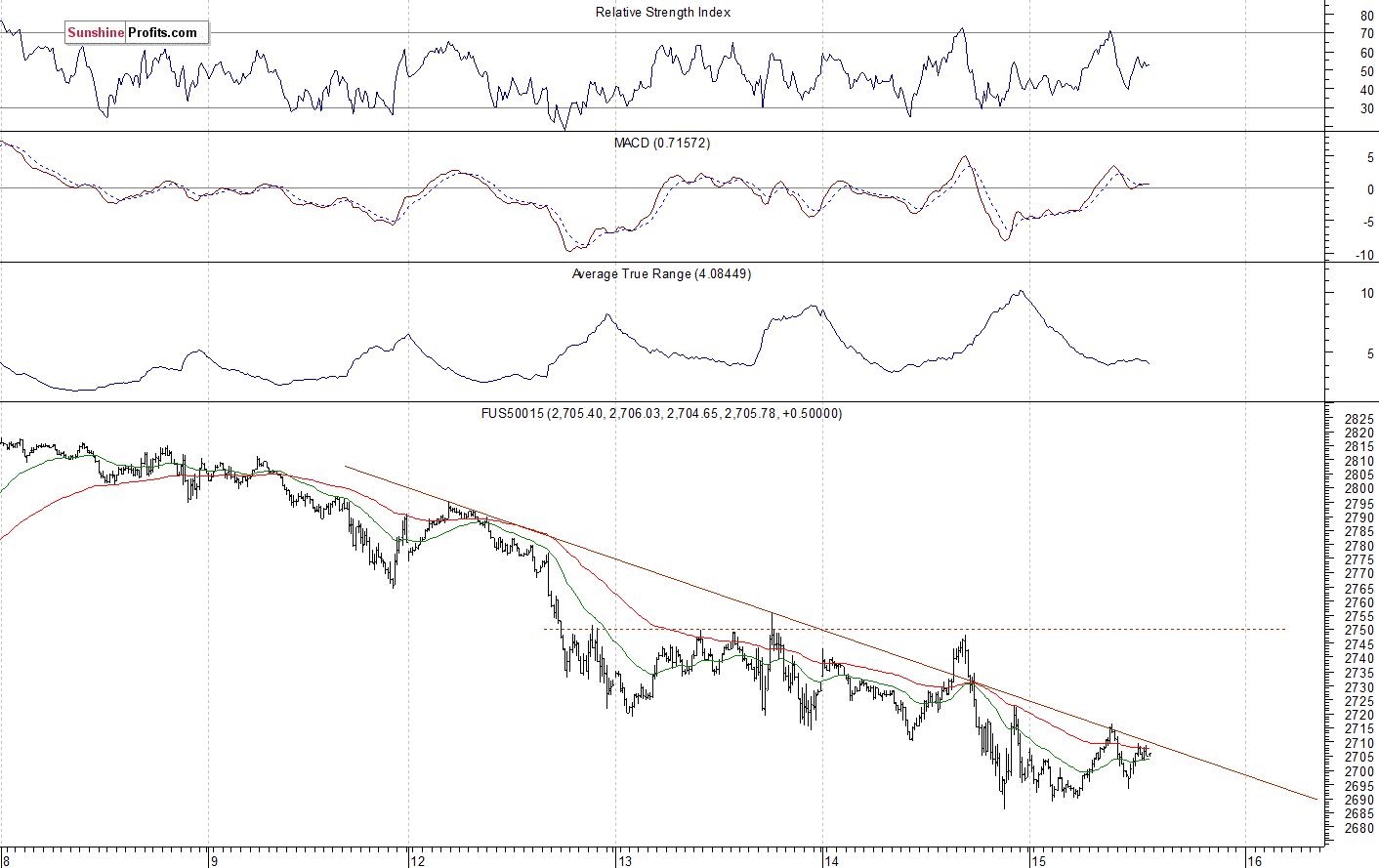Click the RSI axis value 40

tap(1366, 91)
